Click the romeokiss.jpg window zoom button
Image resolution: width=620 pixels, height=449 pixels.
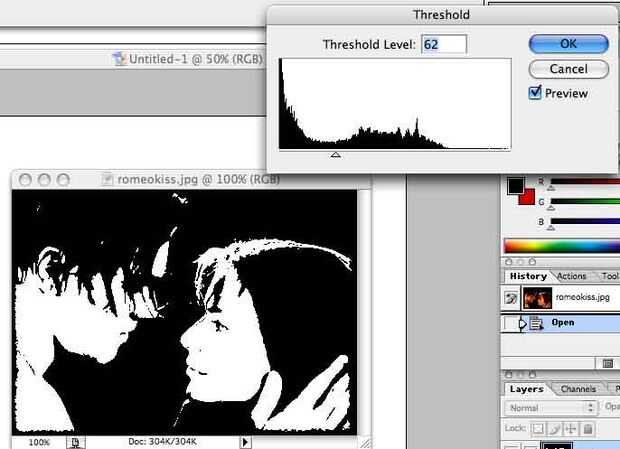click(x=63, y=180)
